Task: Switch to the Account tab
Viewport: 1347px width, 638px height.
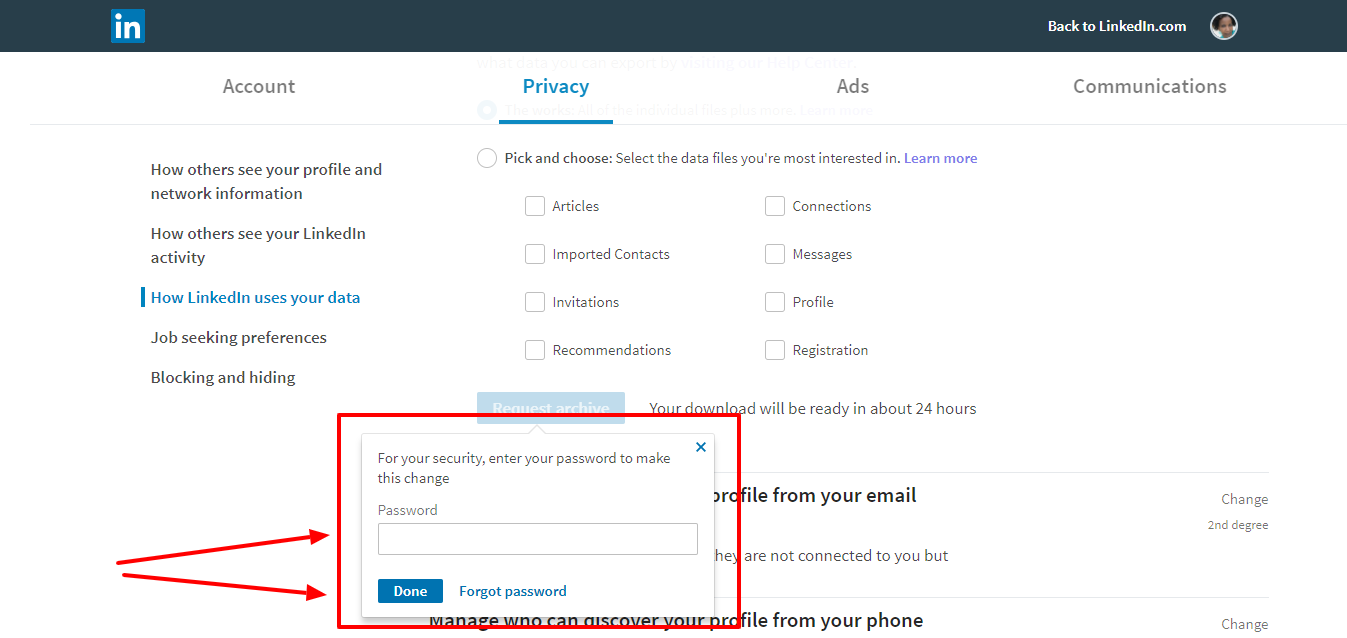Action: [x=259, y=86]
